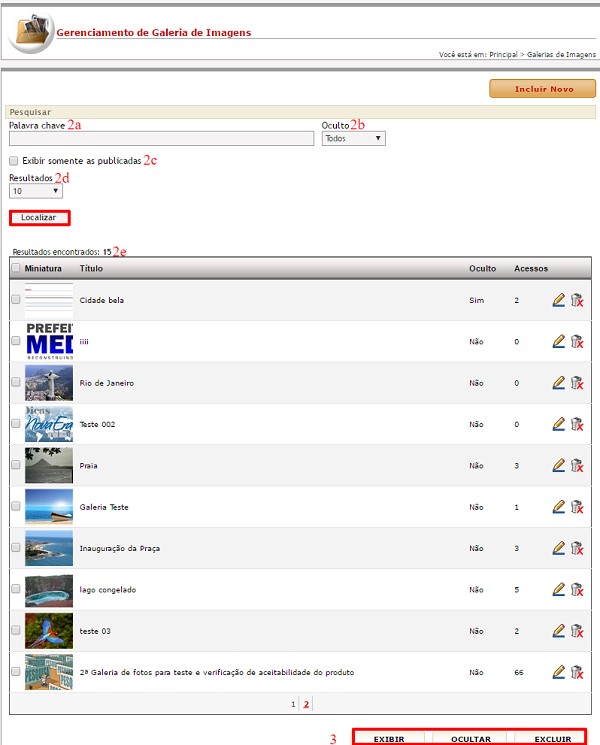Edit the Praia gallery
600x745 pixels.
(559, 466)
